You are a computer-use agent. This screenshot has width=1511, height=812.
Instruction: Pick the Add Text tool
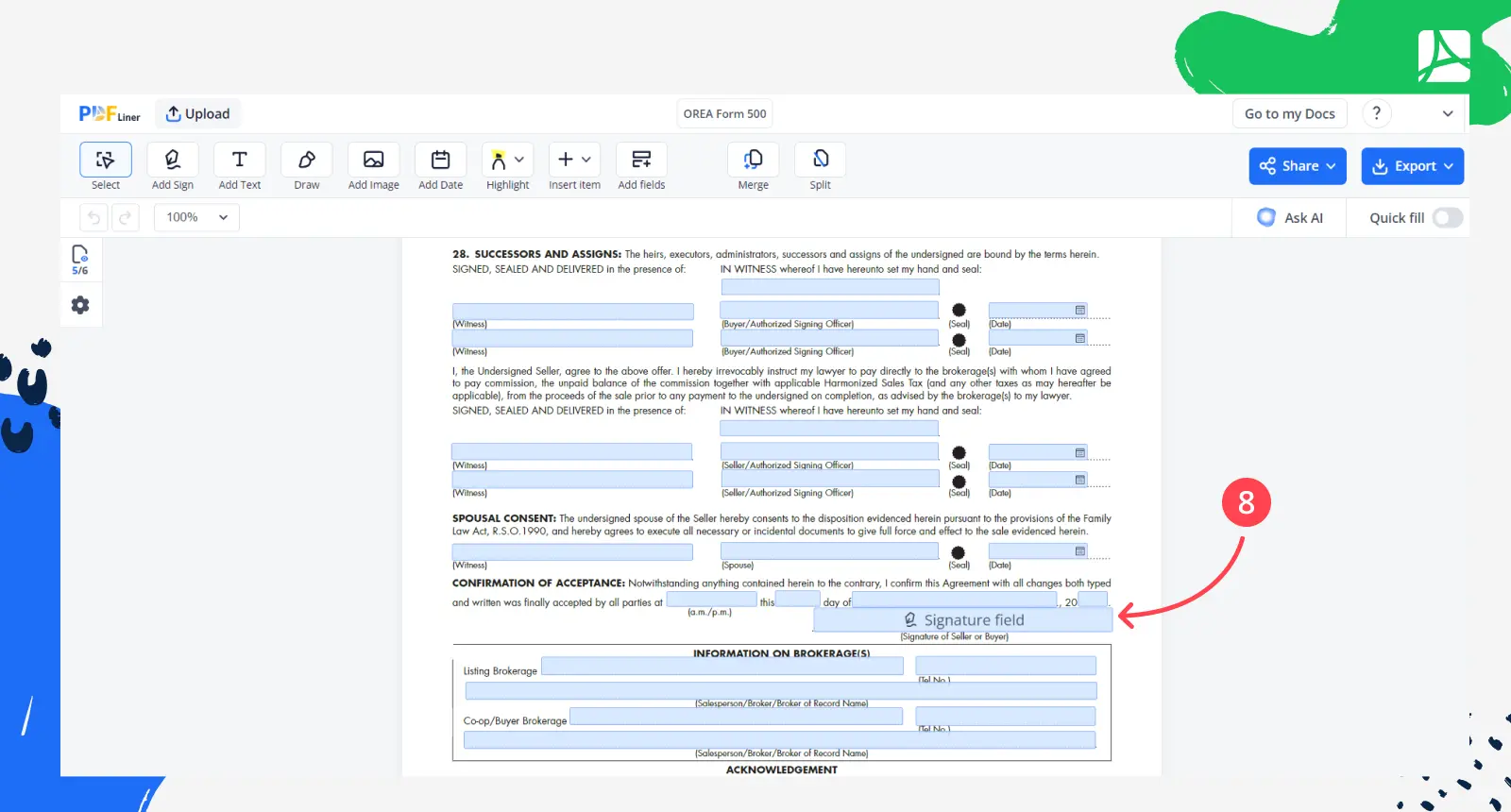(239, 166)
